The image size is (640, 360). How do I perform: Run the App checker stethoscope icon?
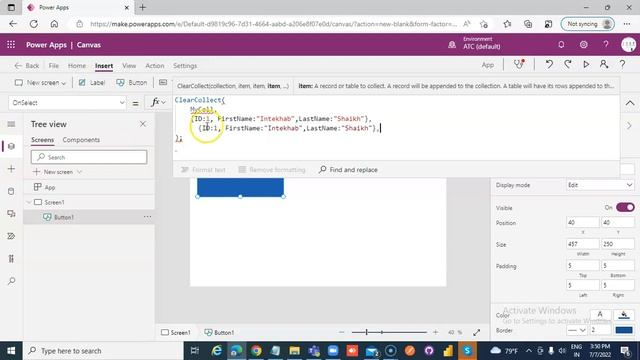519,64
